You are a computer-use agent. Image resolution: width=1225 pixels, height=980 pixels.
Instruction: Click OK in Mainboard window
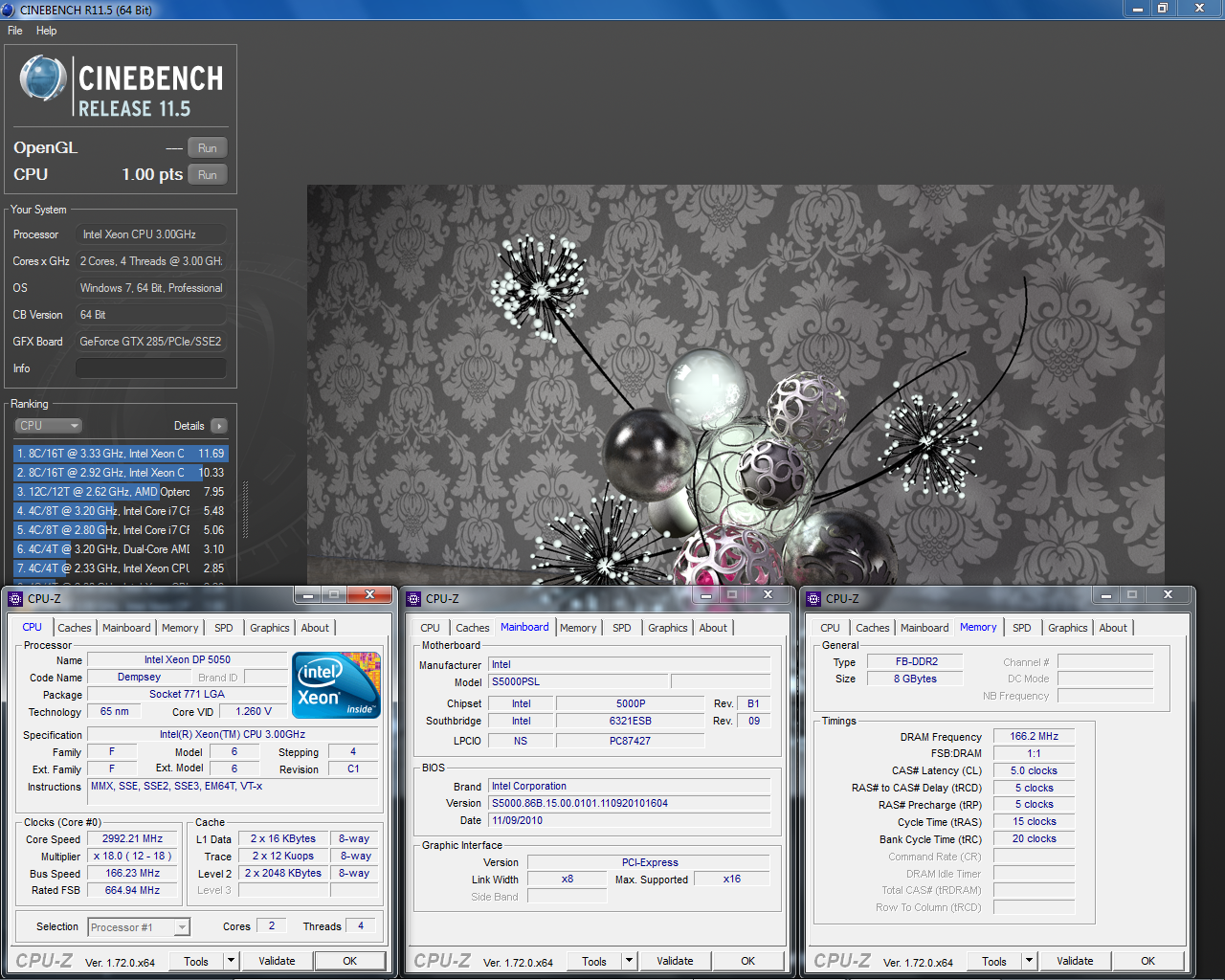pos(748,961)
